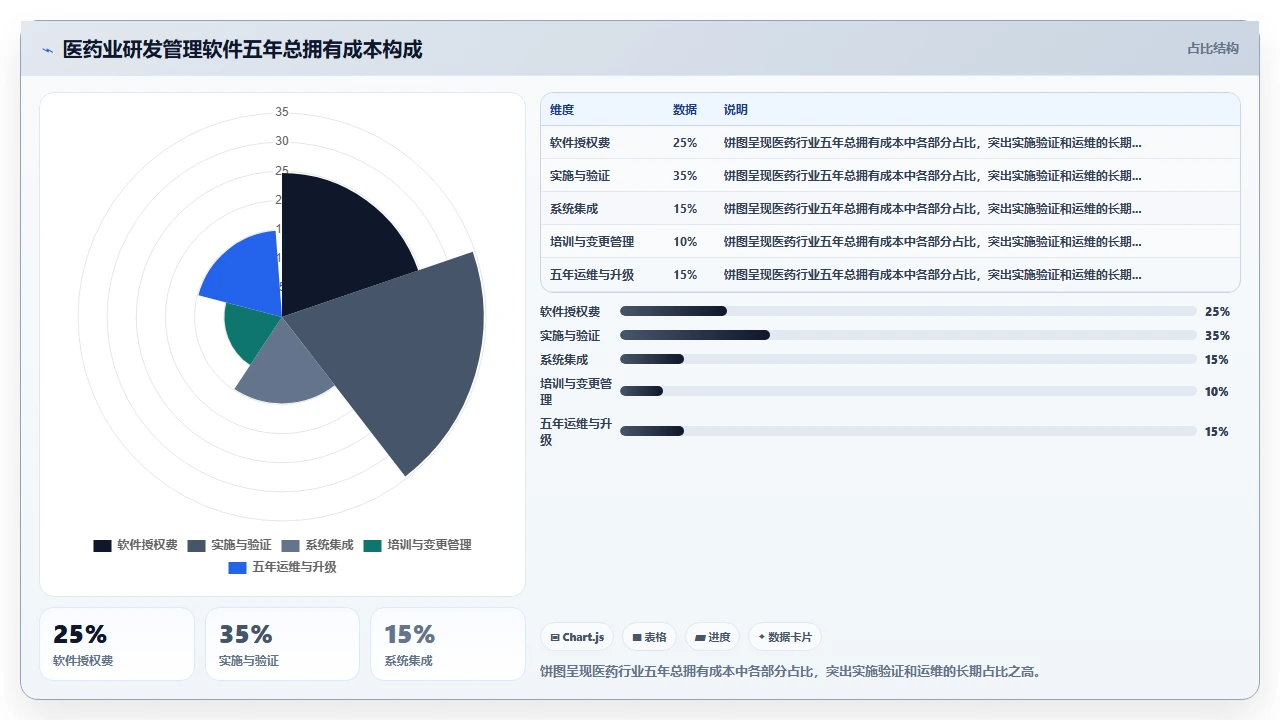
Task: Open the 15% 系统集成 stat card
Action: [x=448, y=644]
